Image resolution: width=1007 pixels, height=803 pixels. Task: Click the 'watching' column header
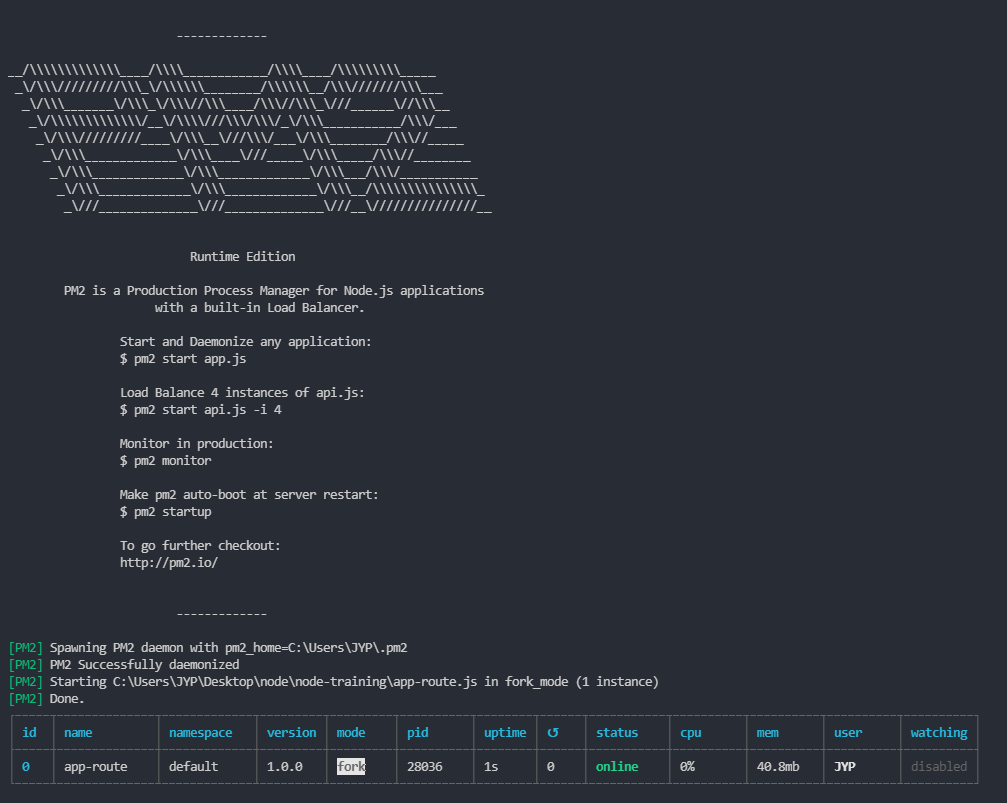(939, 733)
